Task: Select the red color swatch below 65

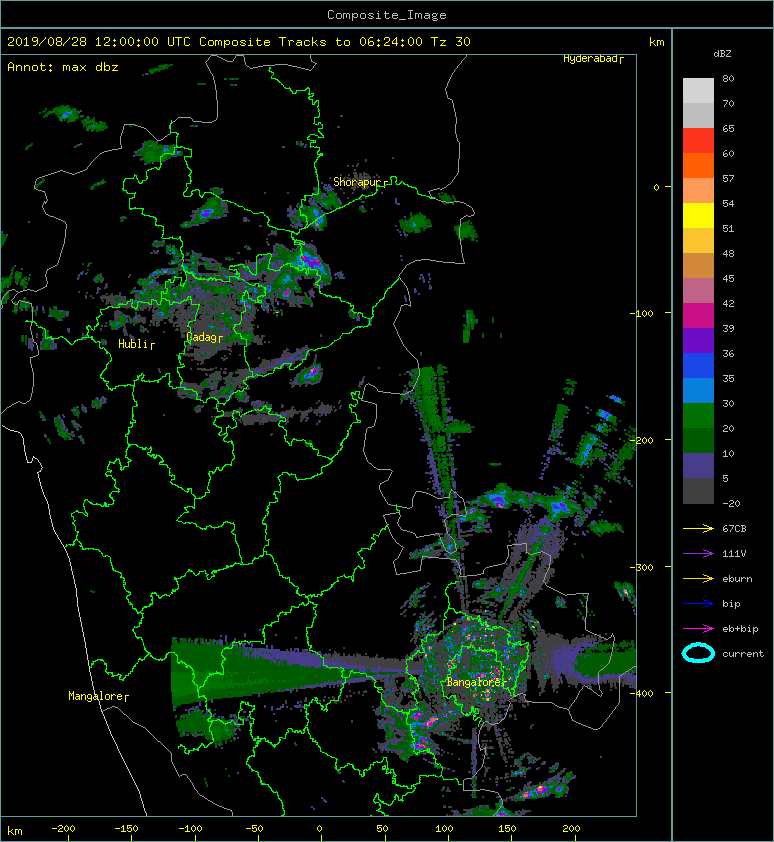Action: 698,141
